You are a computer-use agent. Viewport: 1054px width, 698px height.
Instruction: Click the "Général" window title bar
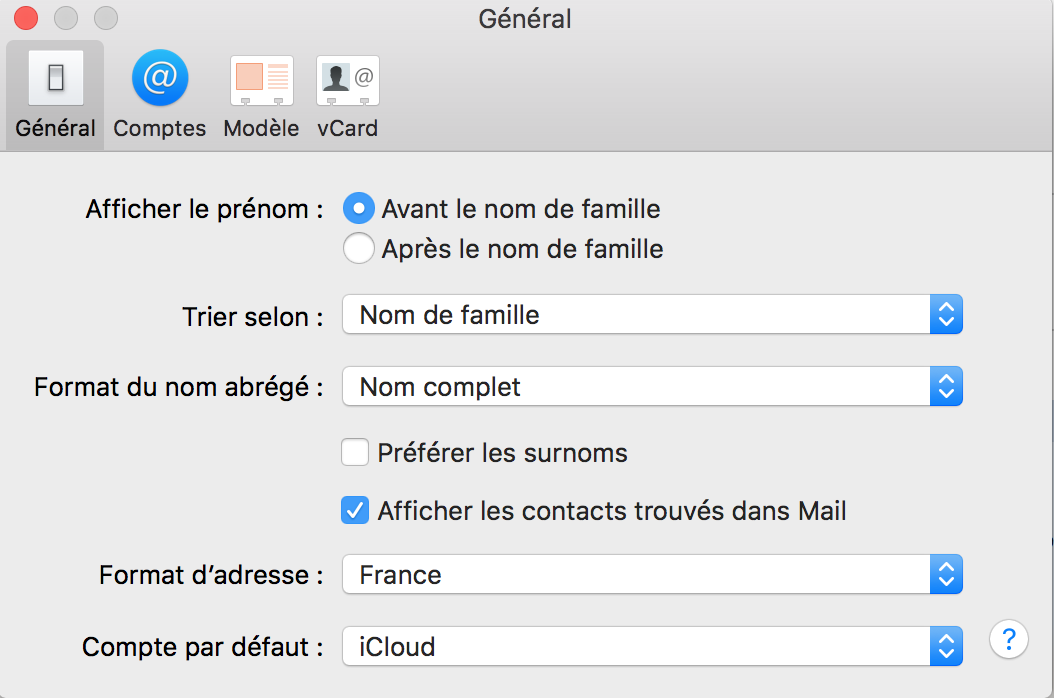[x=525, y=18]
